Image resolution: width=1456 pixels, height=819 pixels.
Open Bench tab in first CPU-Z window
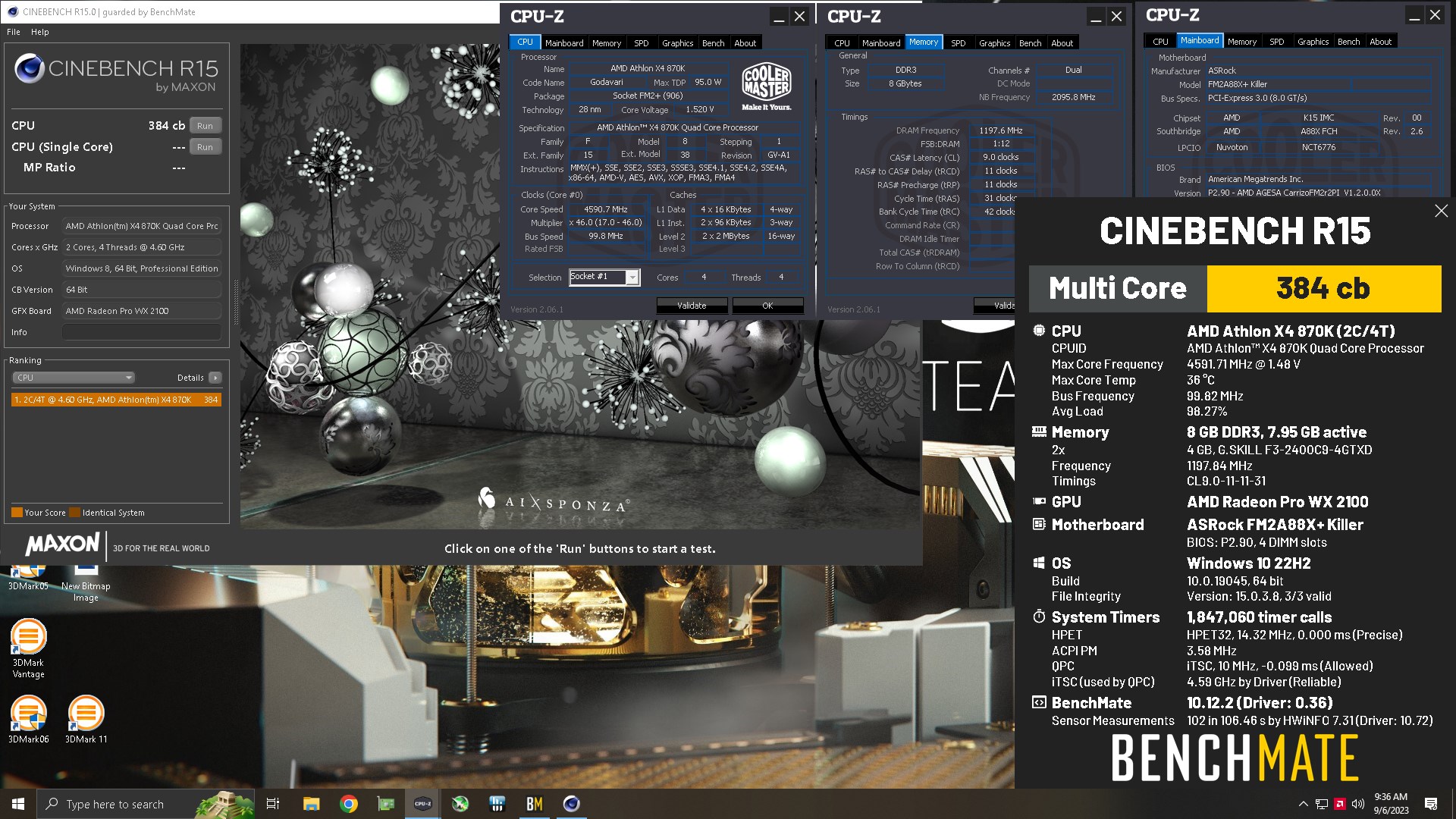713,43
